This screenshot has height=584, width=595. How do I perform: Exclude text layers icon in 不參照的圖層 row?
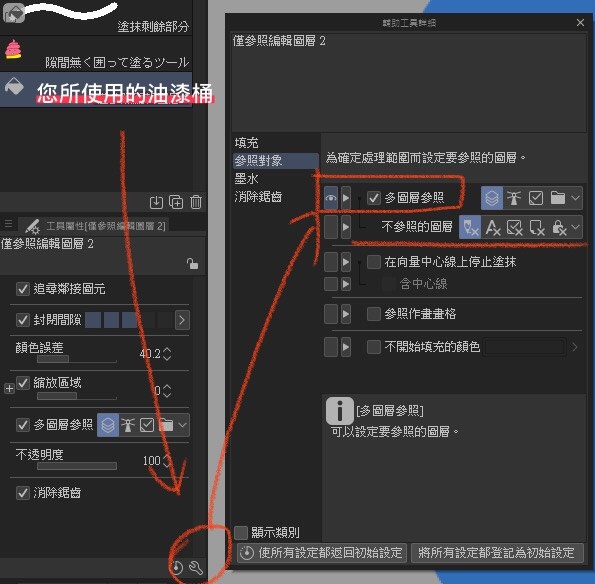(493, 227)
